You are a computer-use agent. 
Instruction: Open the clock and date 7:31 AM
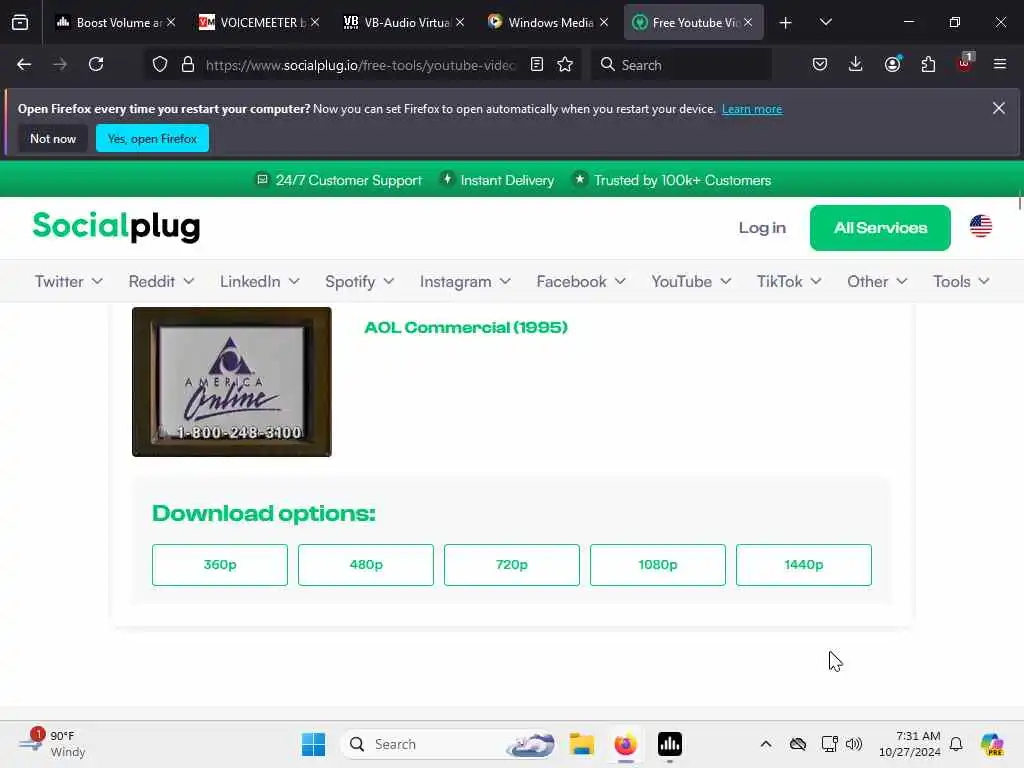coord(910,744)
